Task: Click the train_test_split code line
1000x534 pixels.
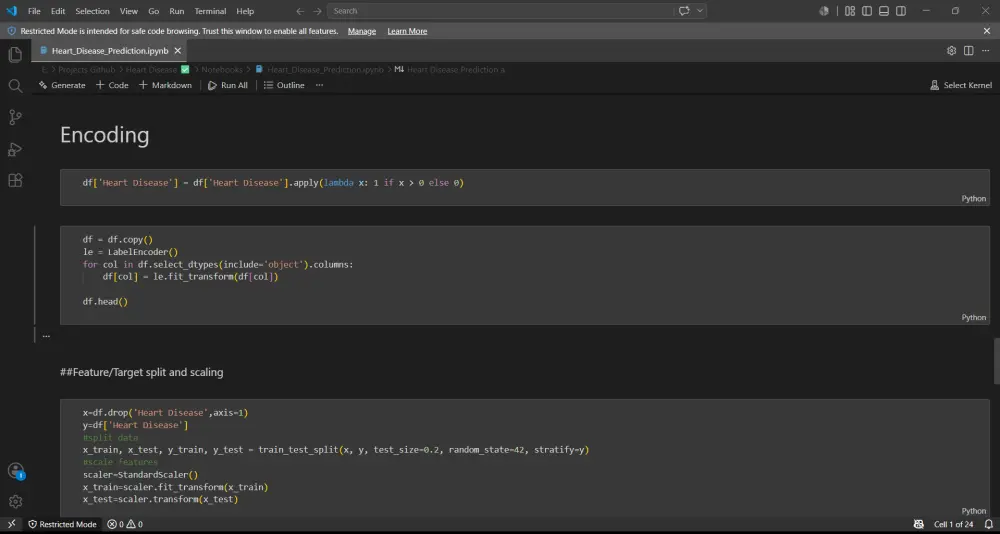Action: click(335, 450)
